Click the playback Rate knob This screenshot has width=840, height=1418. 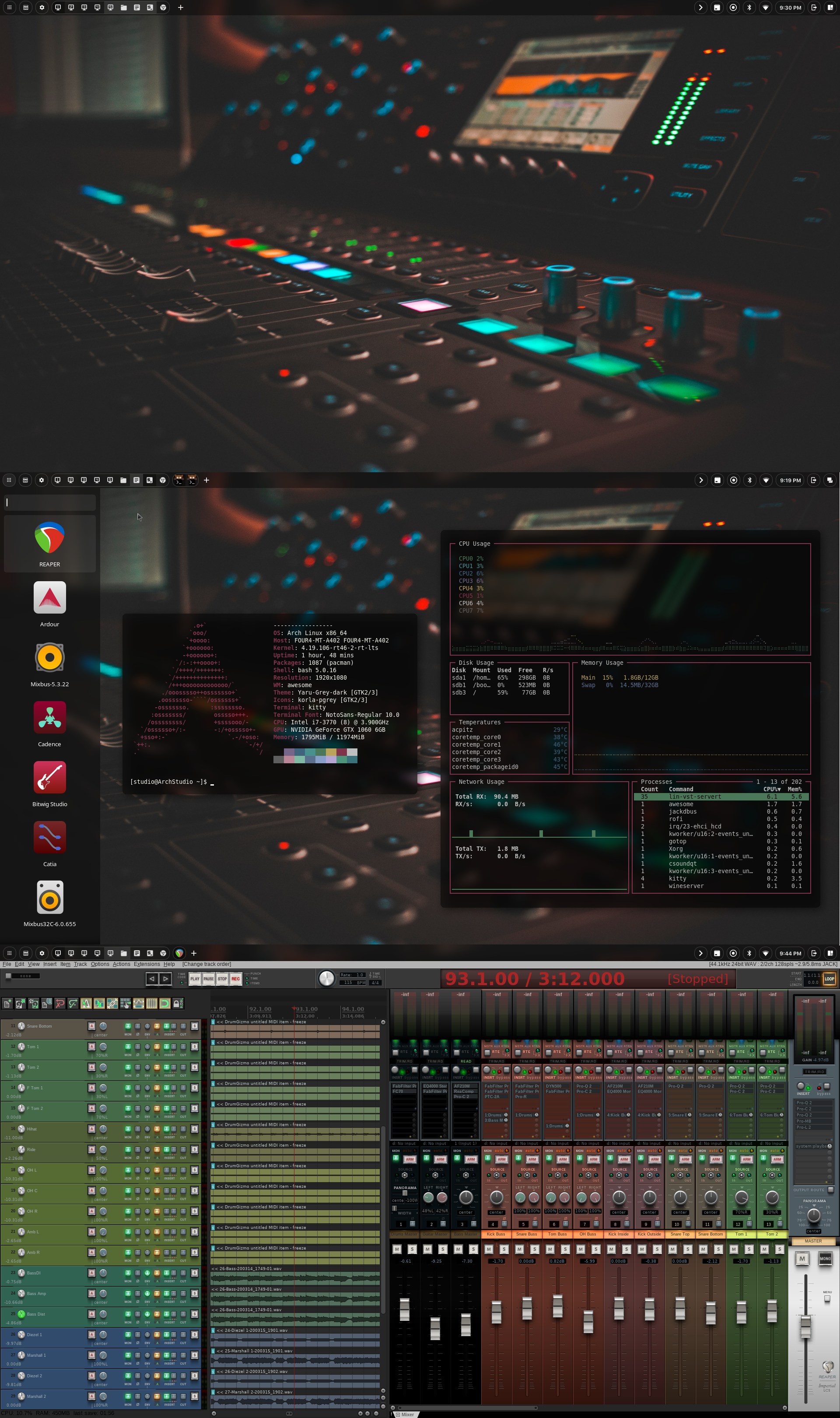click(327, 979)
